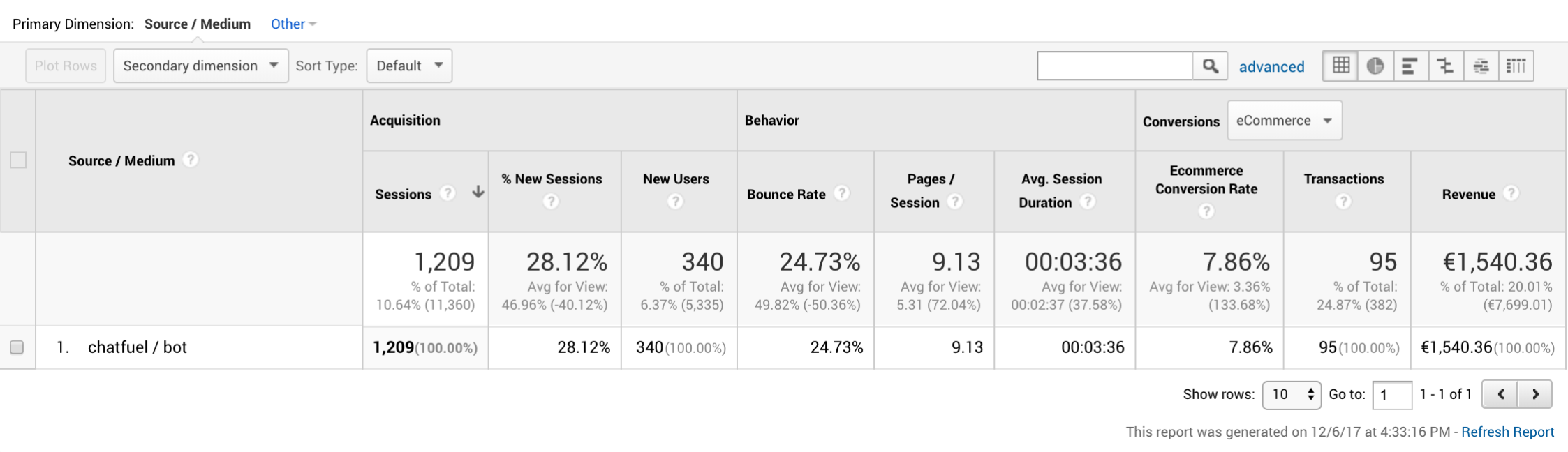Click the table search input field
The width and height of the screenshot is (1568, 452).
point(1115,66)
